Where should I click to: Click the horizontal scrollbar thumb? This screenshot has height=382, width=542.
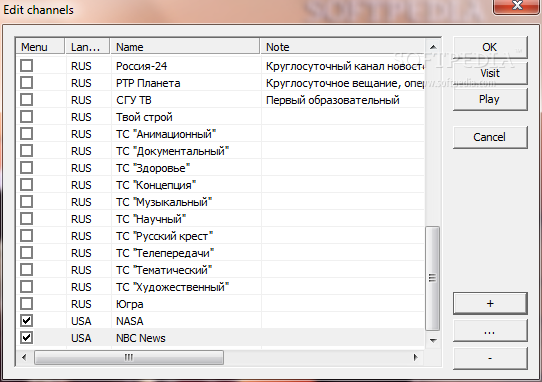point(129,357)
